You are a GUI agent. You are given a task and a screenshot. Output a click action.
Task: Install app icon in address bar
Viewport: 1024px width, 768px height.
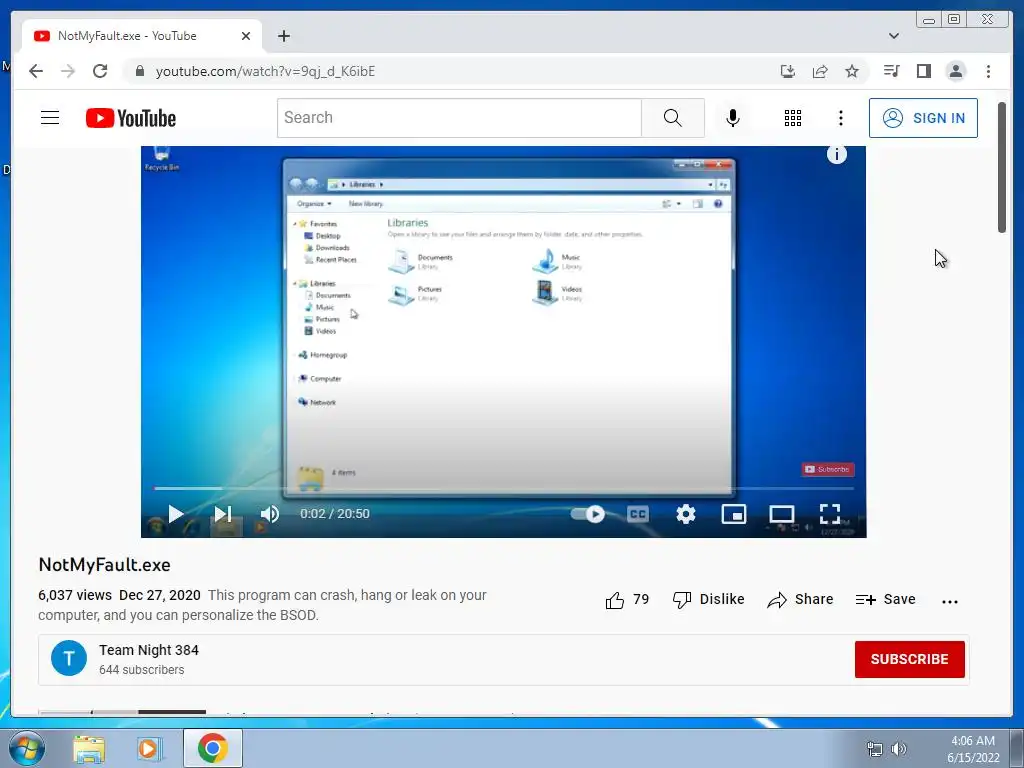pos(788,71)
